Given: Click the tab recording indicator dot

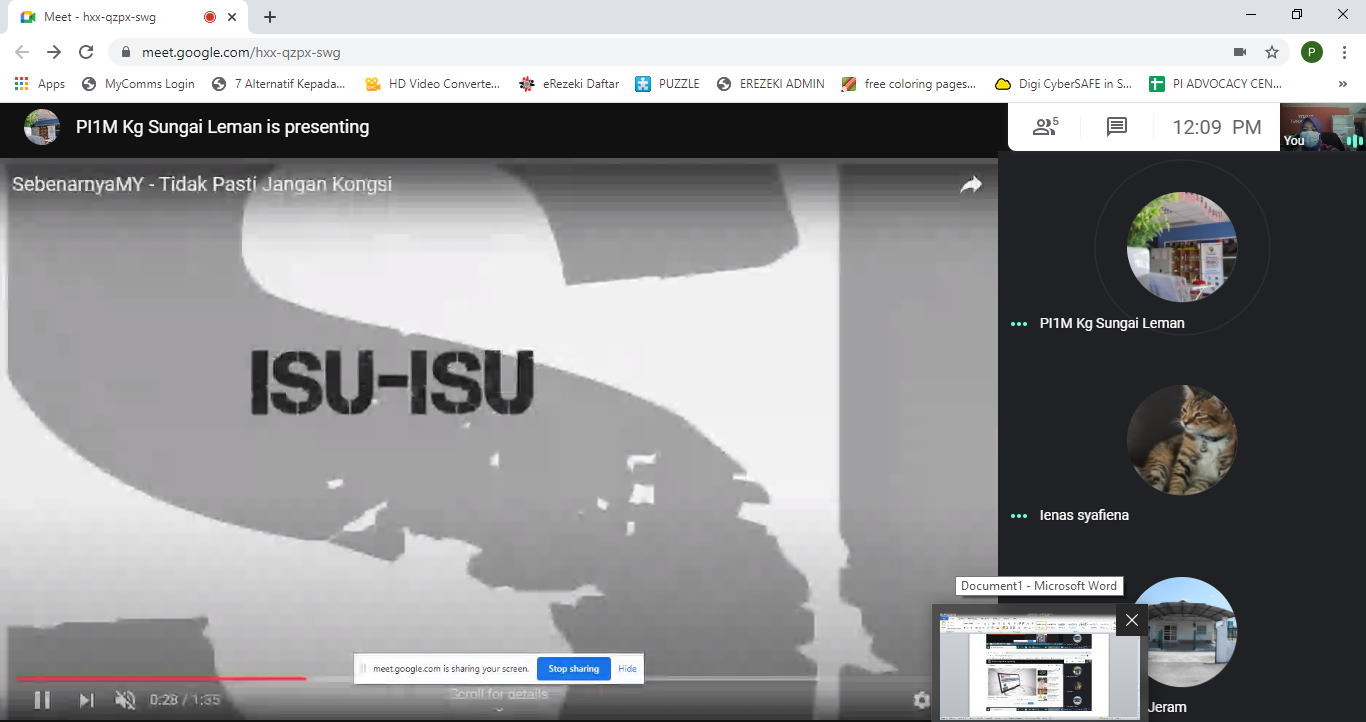Looking at the screenshot, I should coord(210,17).
